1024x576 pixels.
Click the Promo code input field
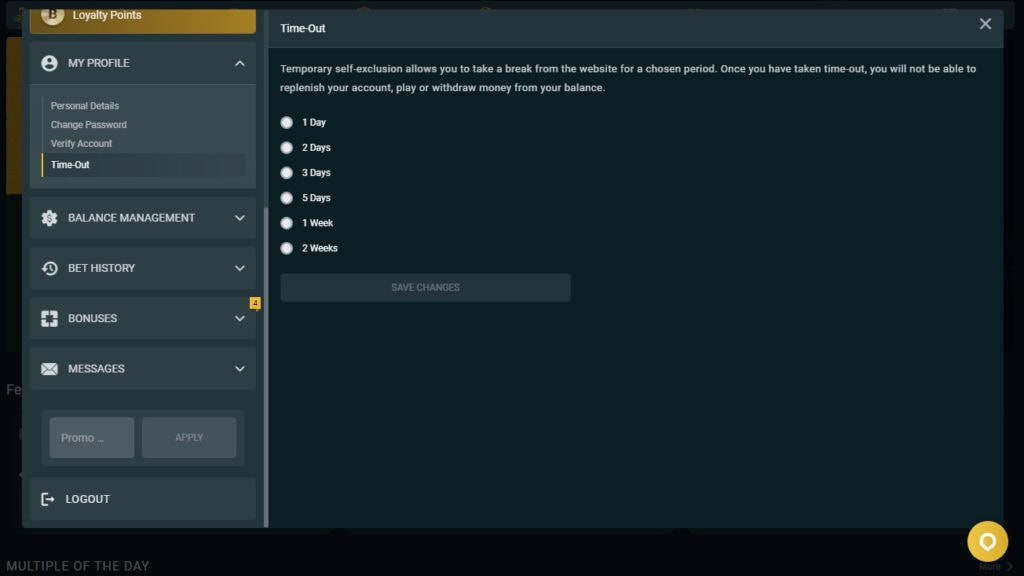pos(92,438)
